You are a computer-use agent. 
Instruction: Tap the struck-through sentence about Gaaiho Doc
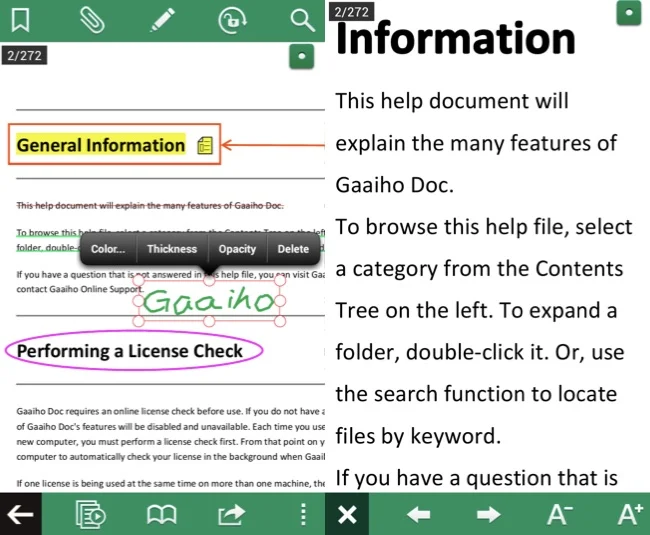(150, 206)
